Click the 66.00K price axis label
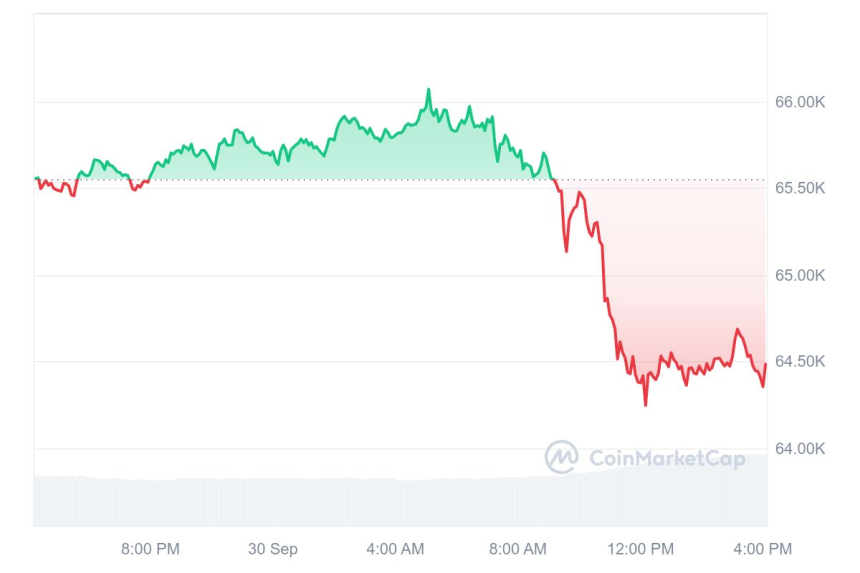Image resolution: width=860 pixels, height=573 pixels. 800,102
